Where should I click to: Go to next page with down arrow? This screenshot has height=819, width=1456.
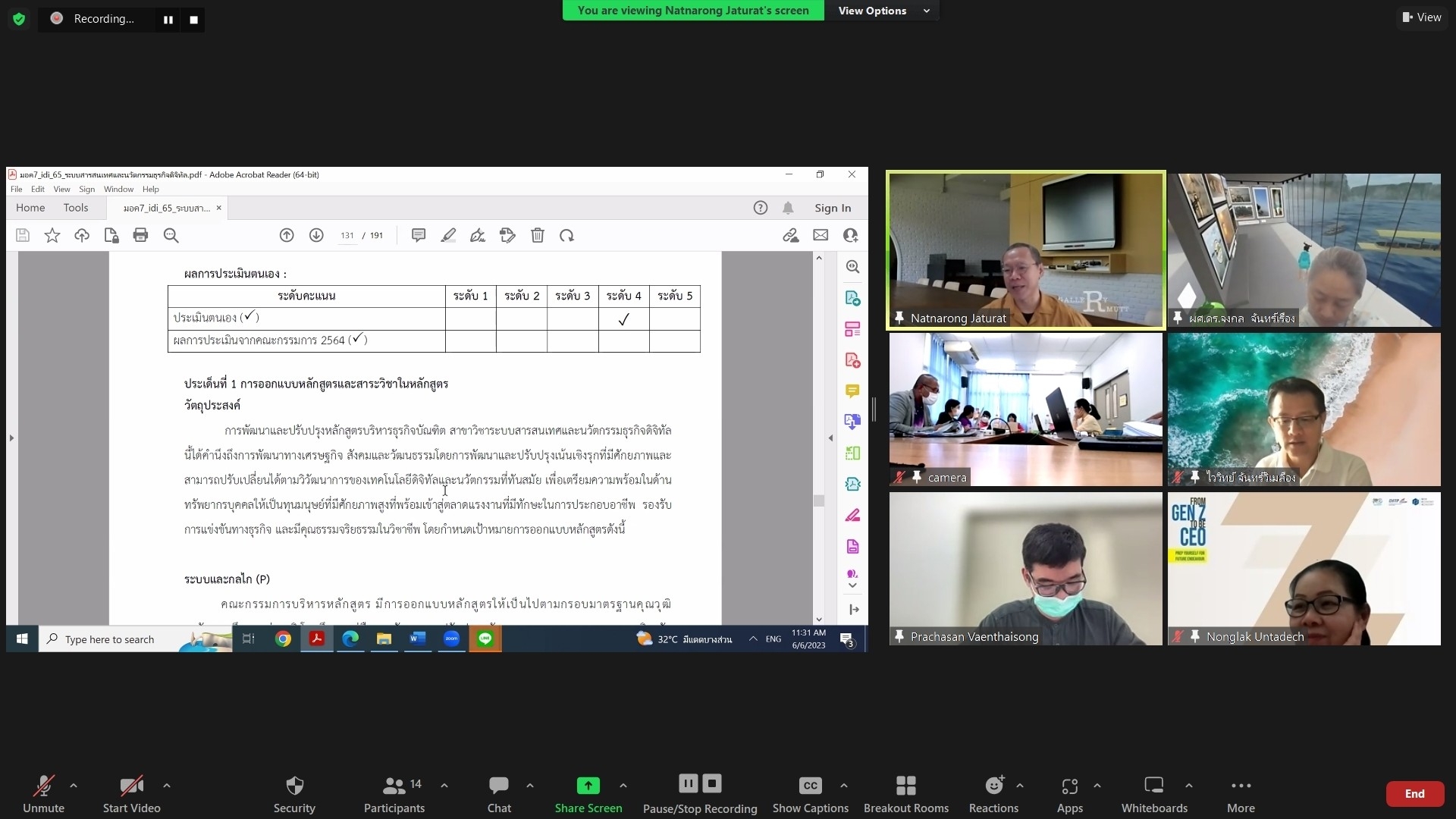(316, 236)
